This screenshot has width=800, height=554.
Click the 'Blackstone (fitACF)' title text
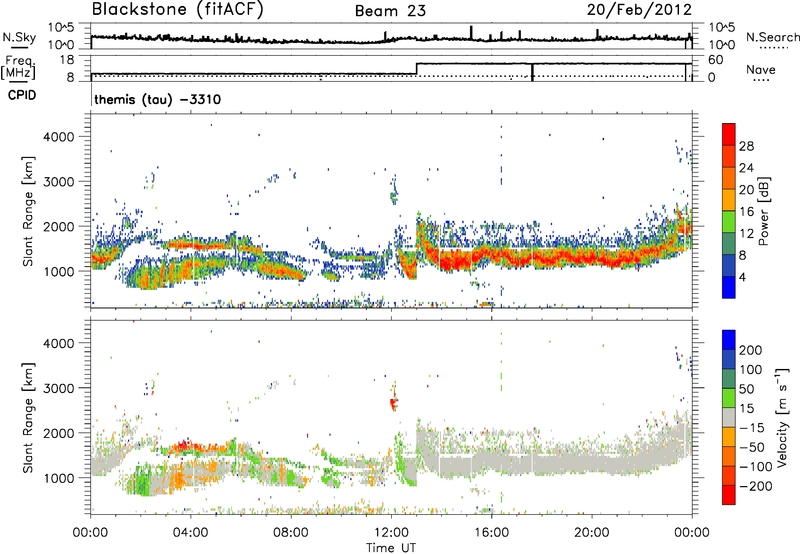[177, 9]
